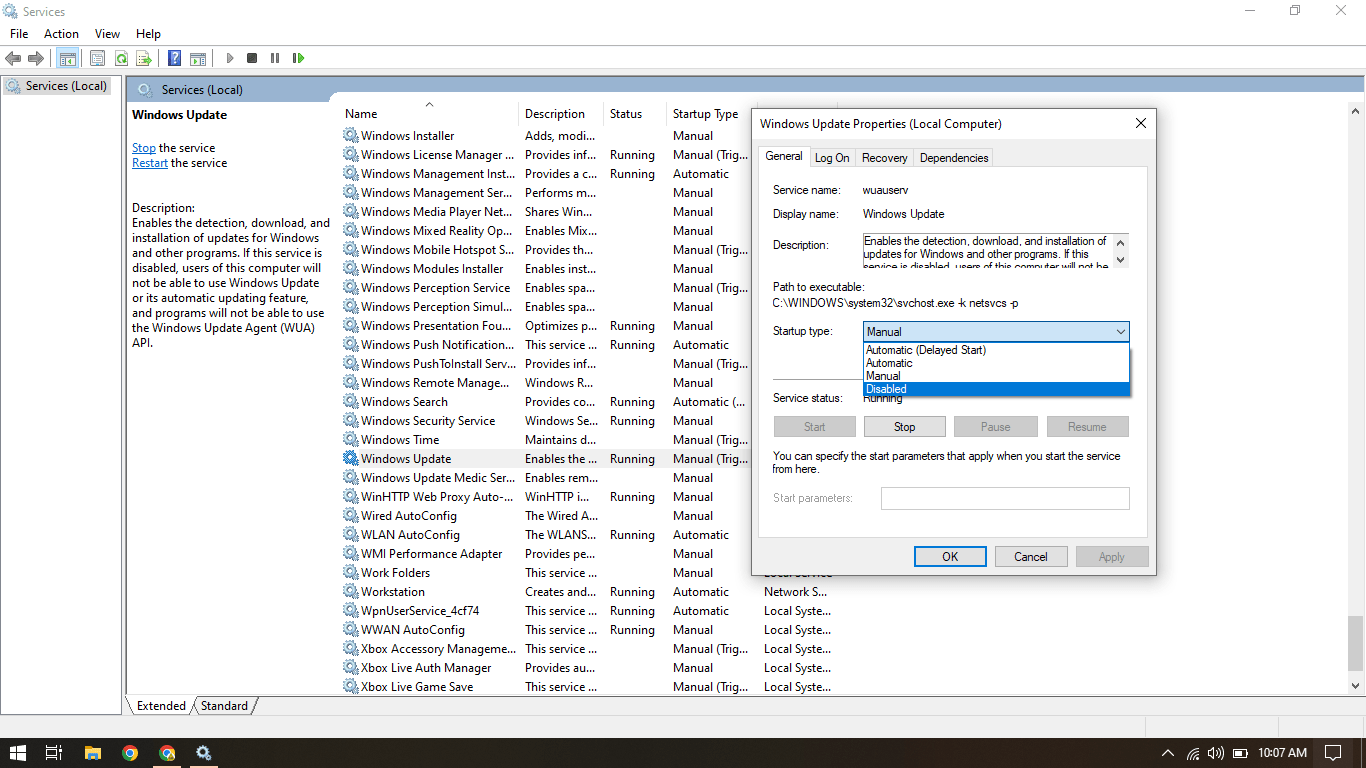The image size is (1366, 768).
Task: Open the Help toolbar icon
Action: click(x=174, y=59)
